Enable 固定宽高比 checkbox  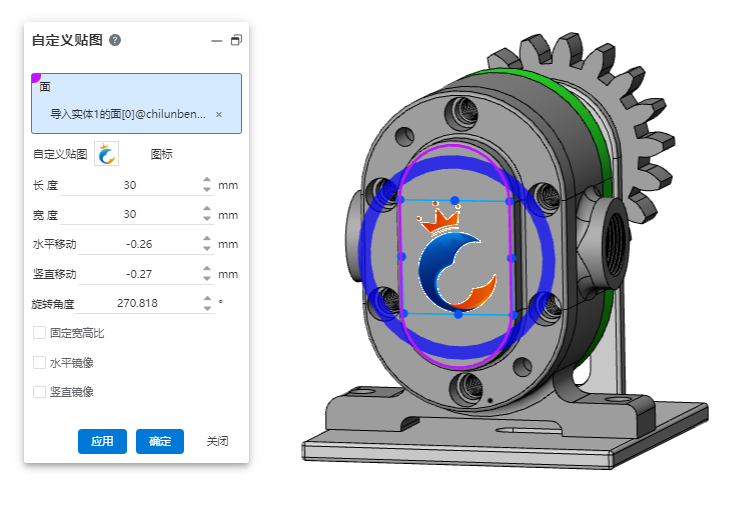[39, 333]
